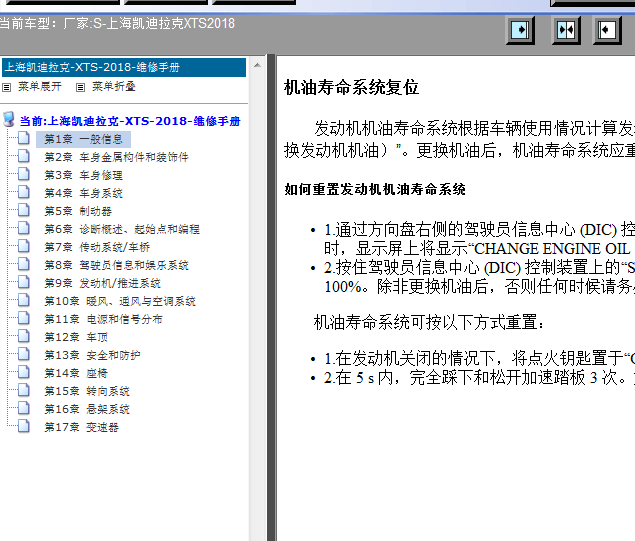Click the page icon for 第2章 车身金属构件和装饰件
This screenshot has height=541, width=635.
[x=24, y=156]
